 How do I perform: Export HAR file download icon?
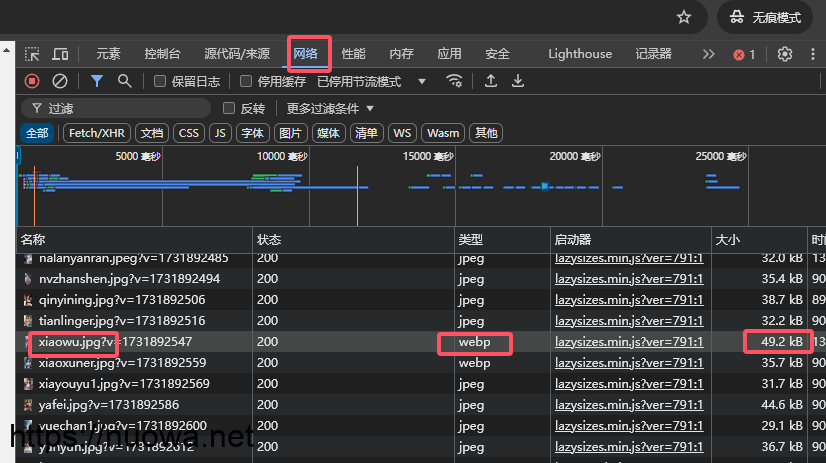pos(518,81)
